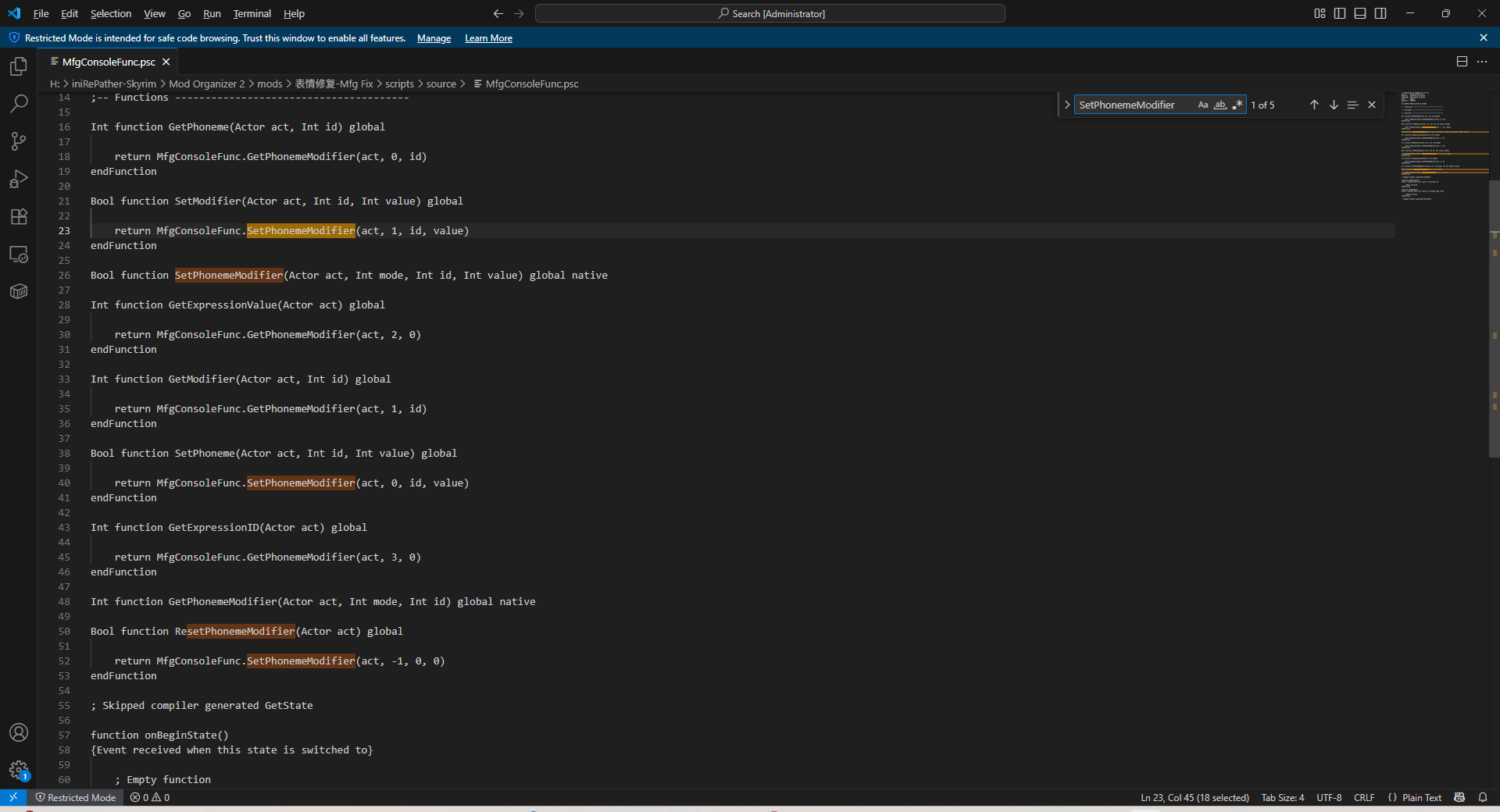Screen dimensions: 1500x812
Task: Toggle Find in Selection
Action: pos(1353,105)
